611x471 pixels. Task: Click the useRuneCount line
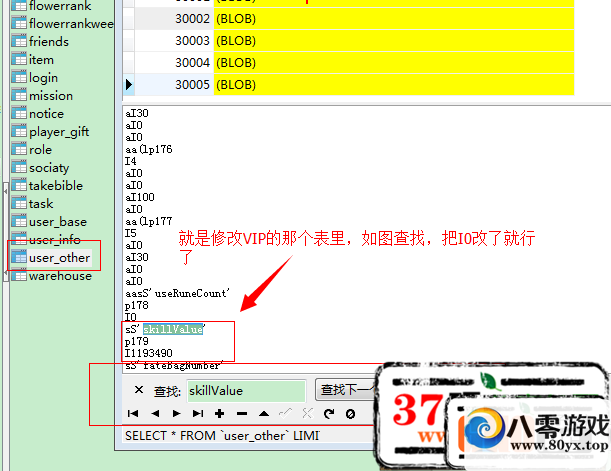click(x=177, y=293)
